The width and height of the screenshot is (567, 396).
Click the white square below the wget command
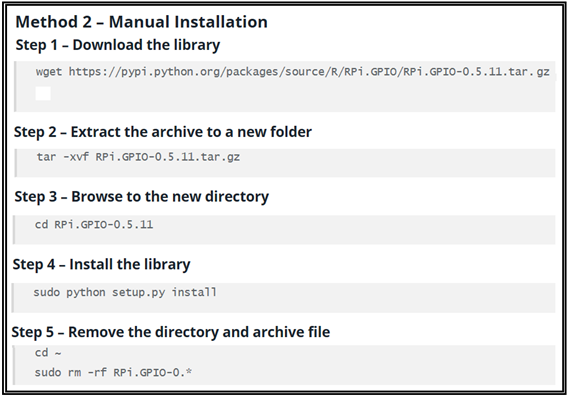point(43,93)
